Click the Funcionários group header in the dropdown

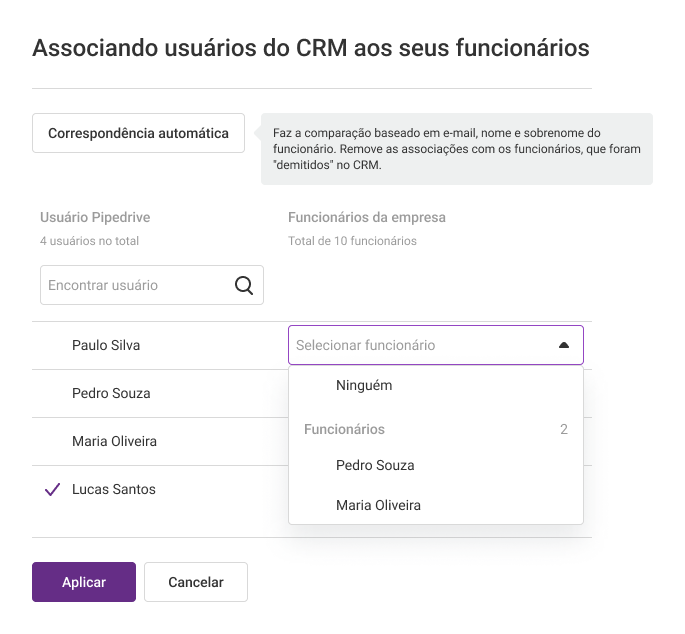344,429
